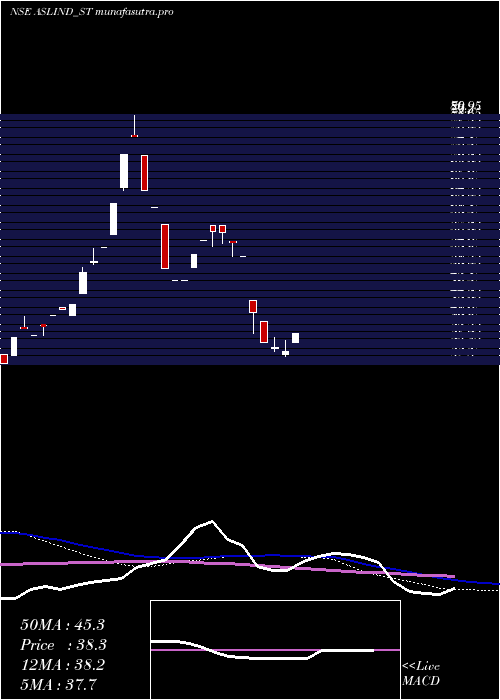Click inside the MACD indicator box
This screenshot has width=500, height=700.
point(275,650)
